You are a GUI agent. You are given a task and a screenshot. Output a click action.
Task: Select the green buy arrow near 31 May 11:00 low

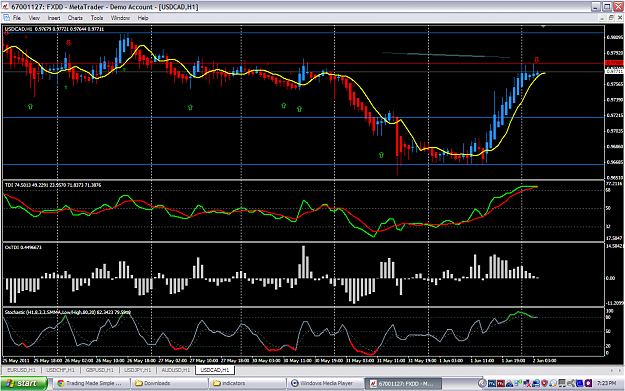tap(381, 155)
